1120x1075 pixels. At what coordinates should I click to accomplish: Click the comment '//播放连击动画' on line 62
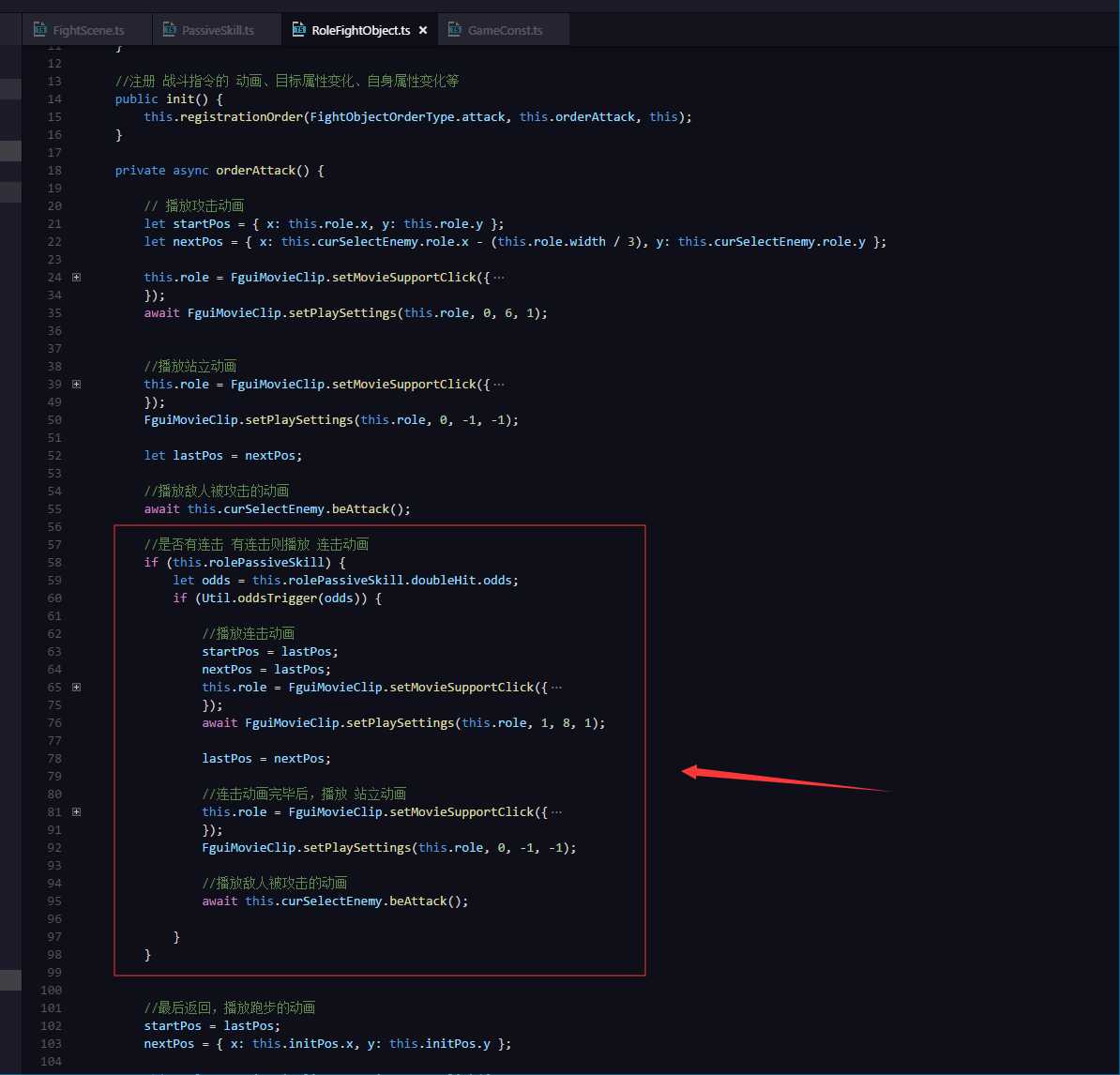pyautogui.click(x=248, y=633)
